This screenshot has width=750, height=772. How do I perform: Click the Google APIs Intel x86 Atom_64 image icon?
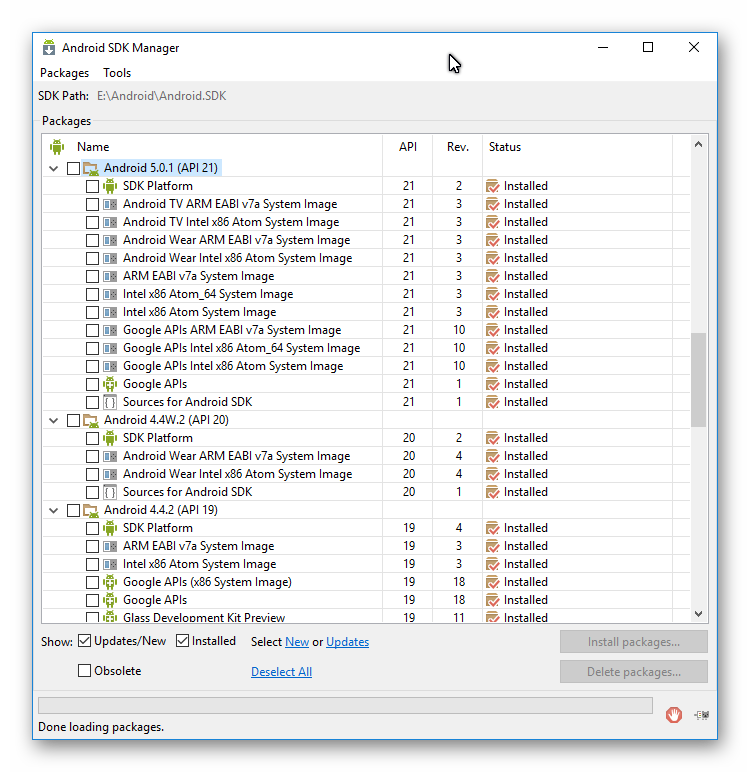click(x=110, y=348)
